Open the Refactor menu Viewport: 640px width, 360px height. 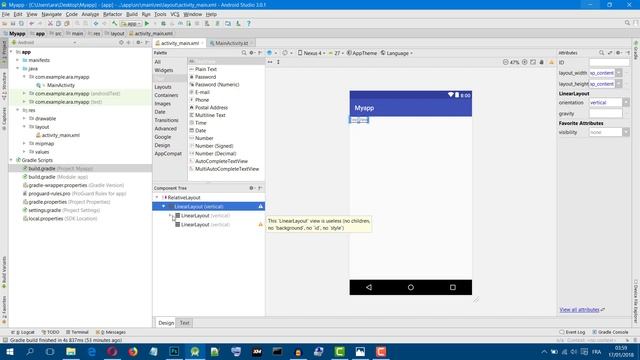[x=112, y=14]
